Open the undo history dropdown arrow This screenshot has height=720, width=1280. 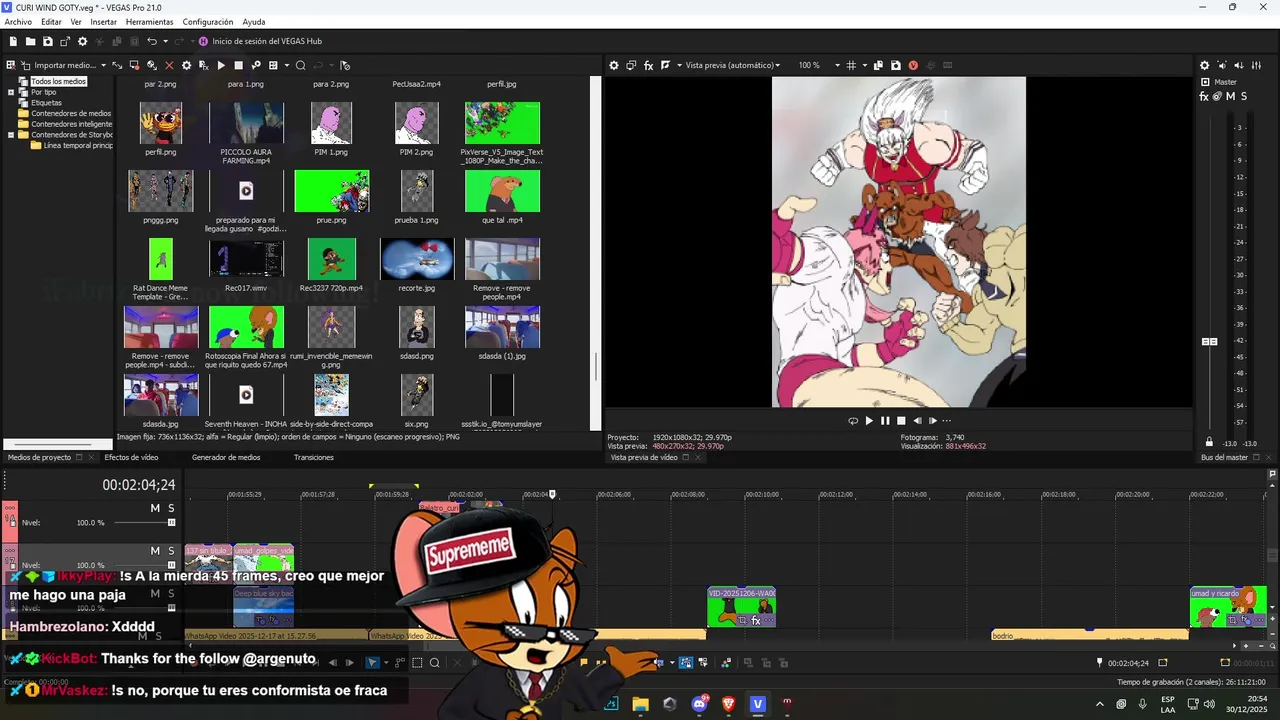click(165, 41)
